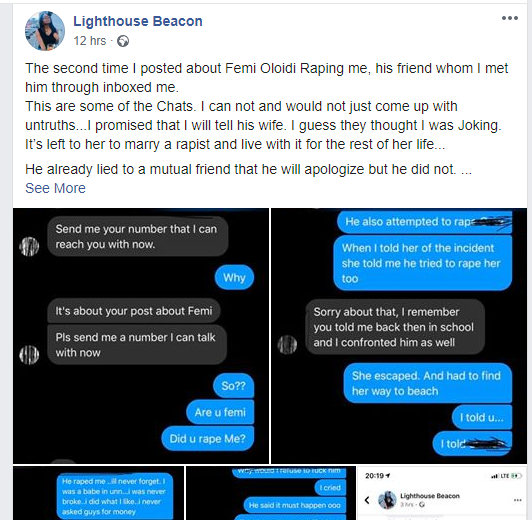Click sender avatar beside 'Sorry about that' message
The width and height of the screenshot is (532, 520).
(x=287, y=345)
